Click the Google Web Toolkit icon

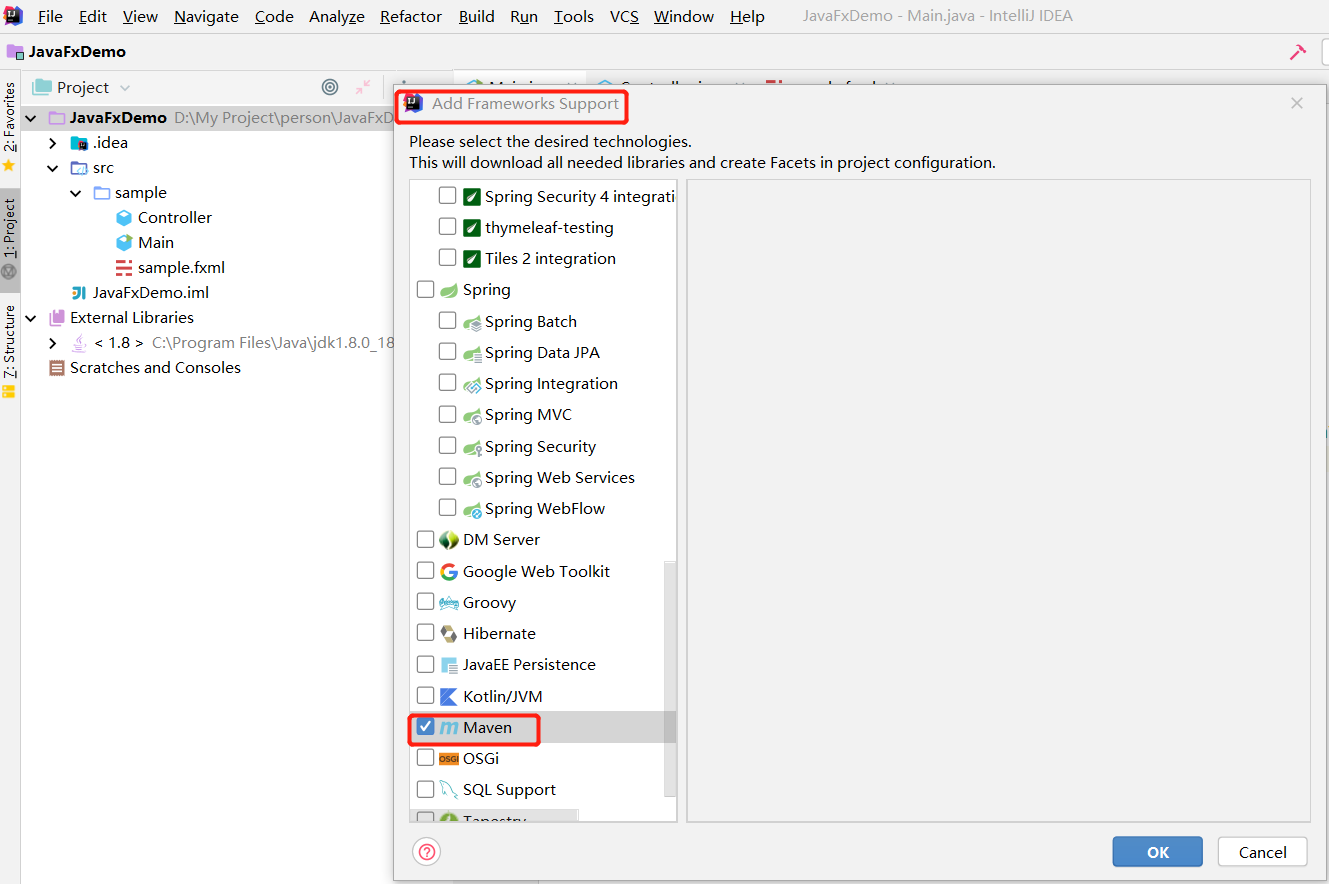pyautogui.click(x=449, y=571)
